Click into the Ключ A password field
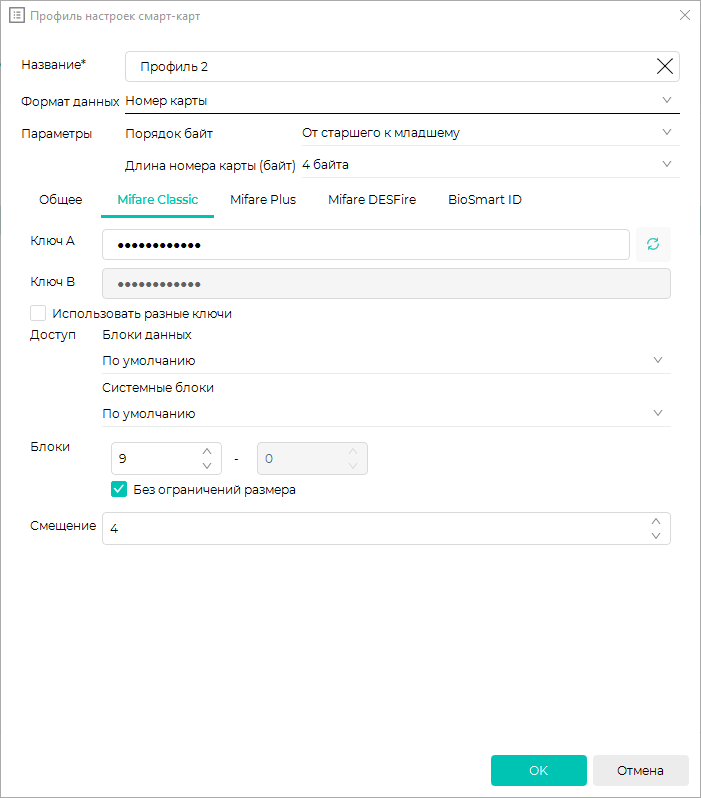701x798 pixels. pyautogui.click(x=366, y=244)
